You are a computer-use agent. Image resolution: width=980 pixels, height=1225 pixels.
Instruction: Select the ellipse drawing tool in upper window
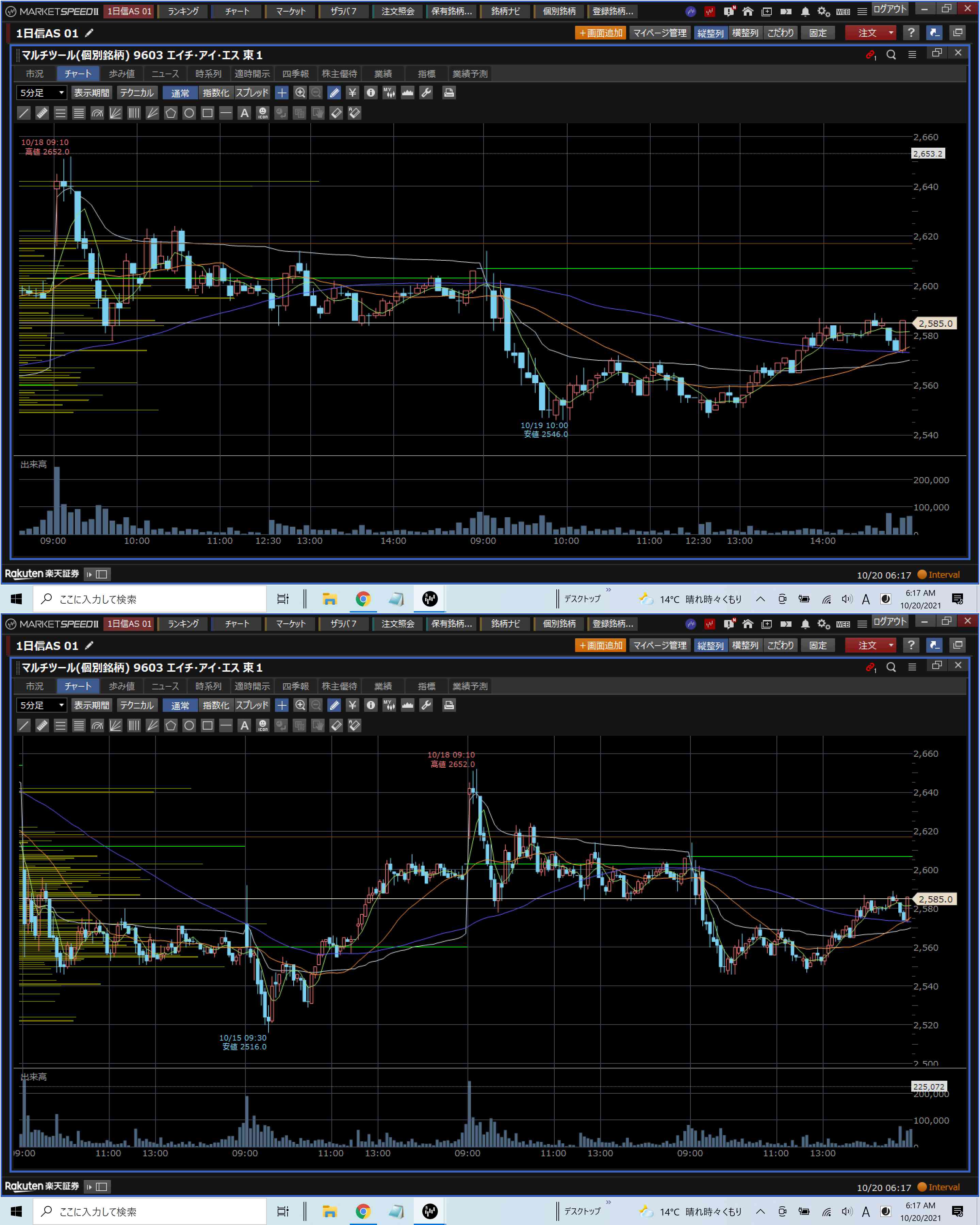coord(189,113)
